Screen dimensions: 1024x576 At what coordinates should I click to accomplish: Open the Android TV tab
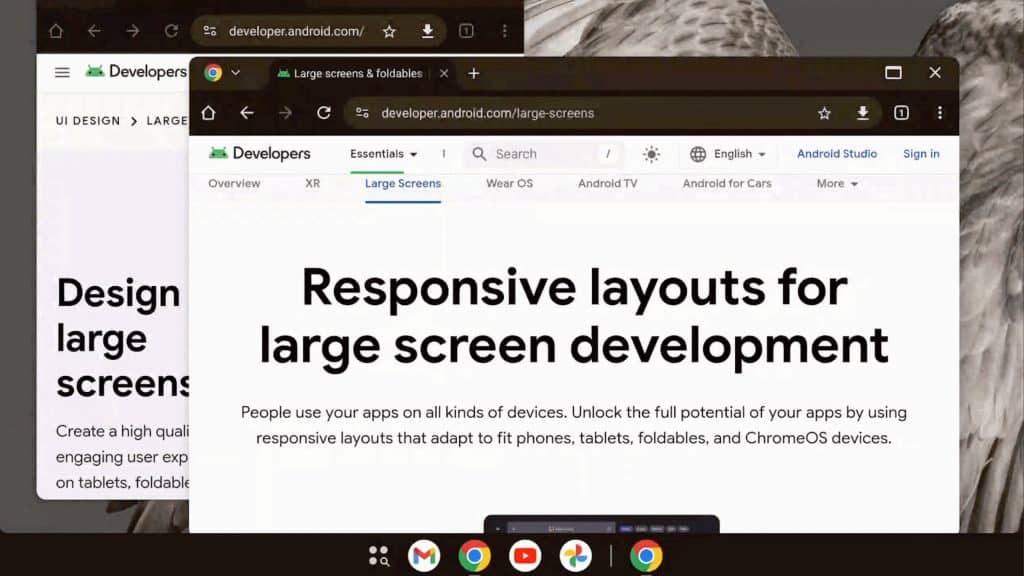[607, 184]
